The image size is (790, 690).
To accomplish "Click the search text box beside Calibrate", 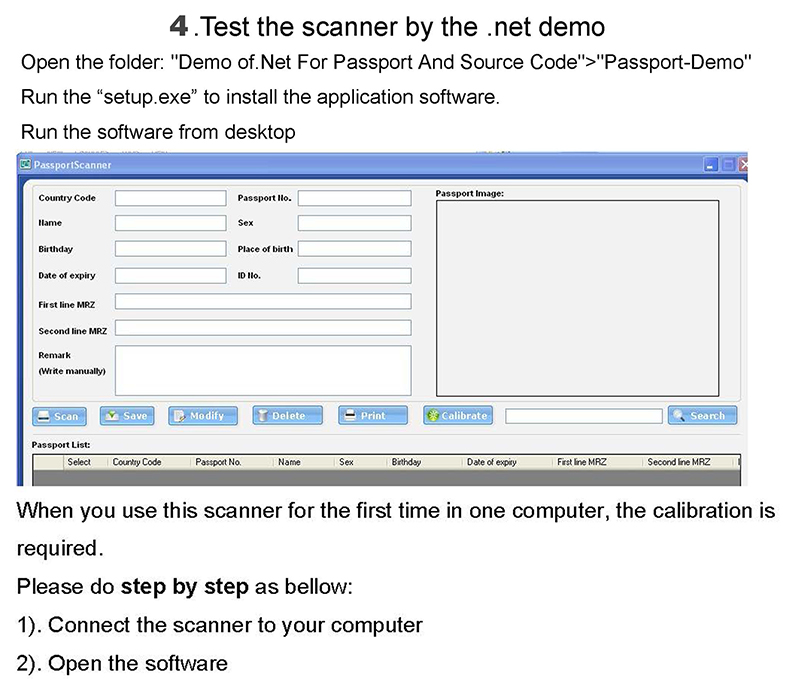I will 583,416.
